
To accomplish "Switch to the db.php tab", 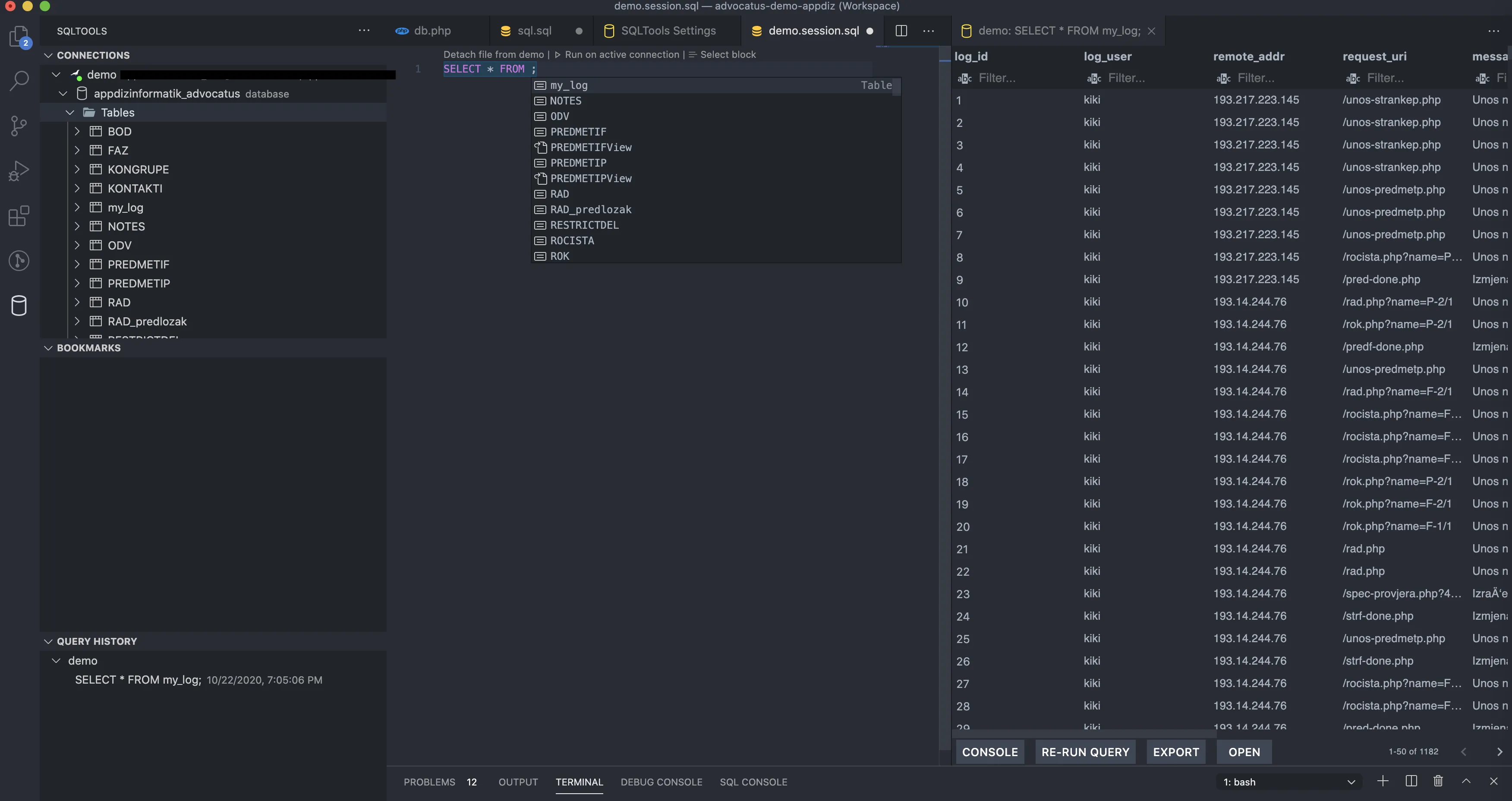I will tap(432, 31).
